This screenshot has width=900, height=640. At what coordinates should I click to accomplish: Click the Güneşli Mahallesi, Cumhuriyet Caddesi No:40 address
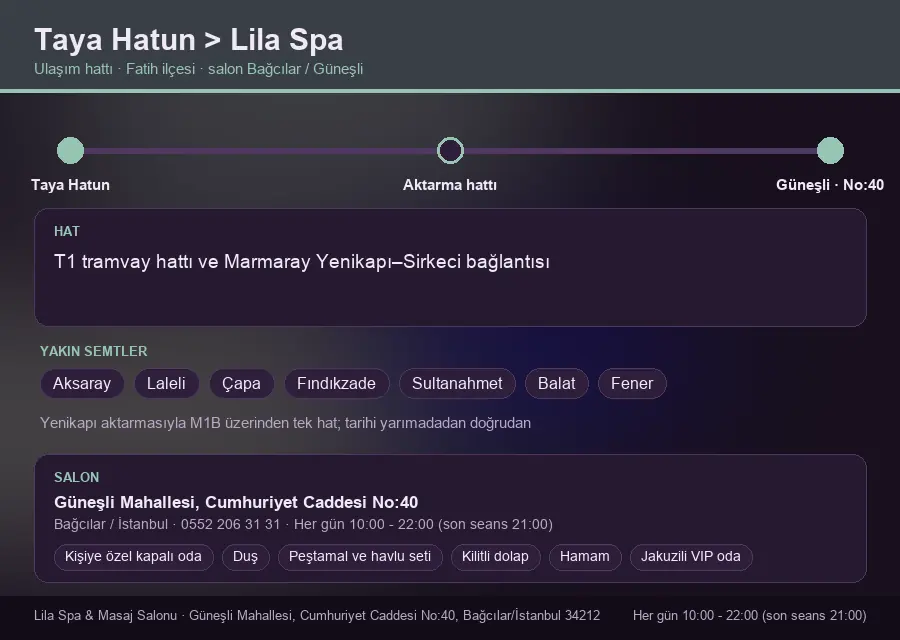coord(236,502)
